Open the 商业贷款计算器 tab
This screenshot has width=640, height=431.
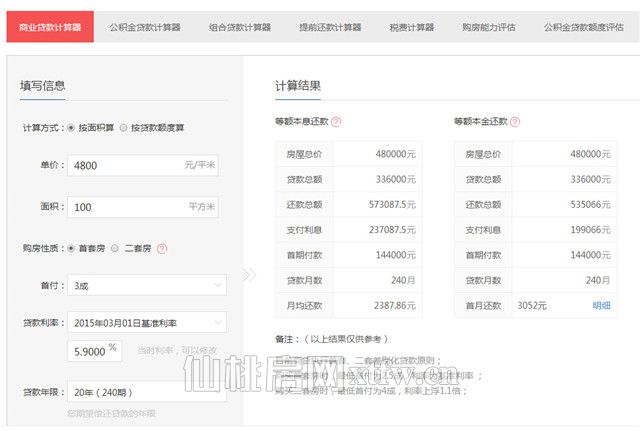pyautogui.click(x=50, y=27)
